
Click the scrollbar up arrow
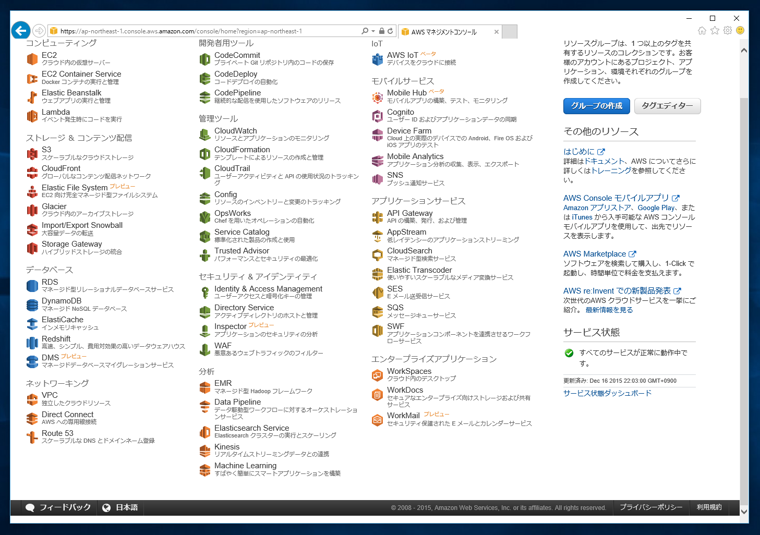click(744, 50)
